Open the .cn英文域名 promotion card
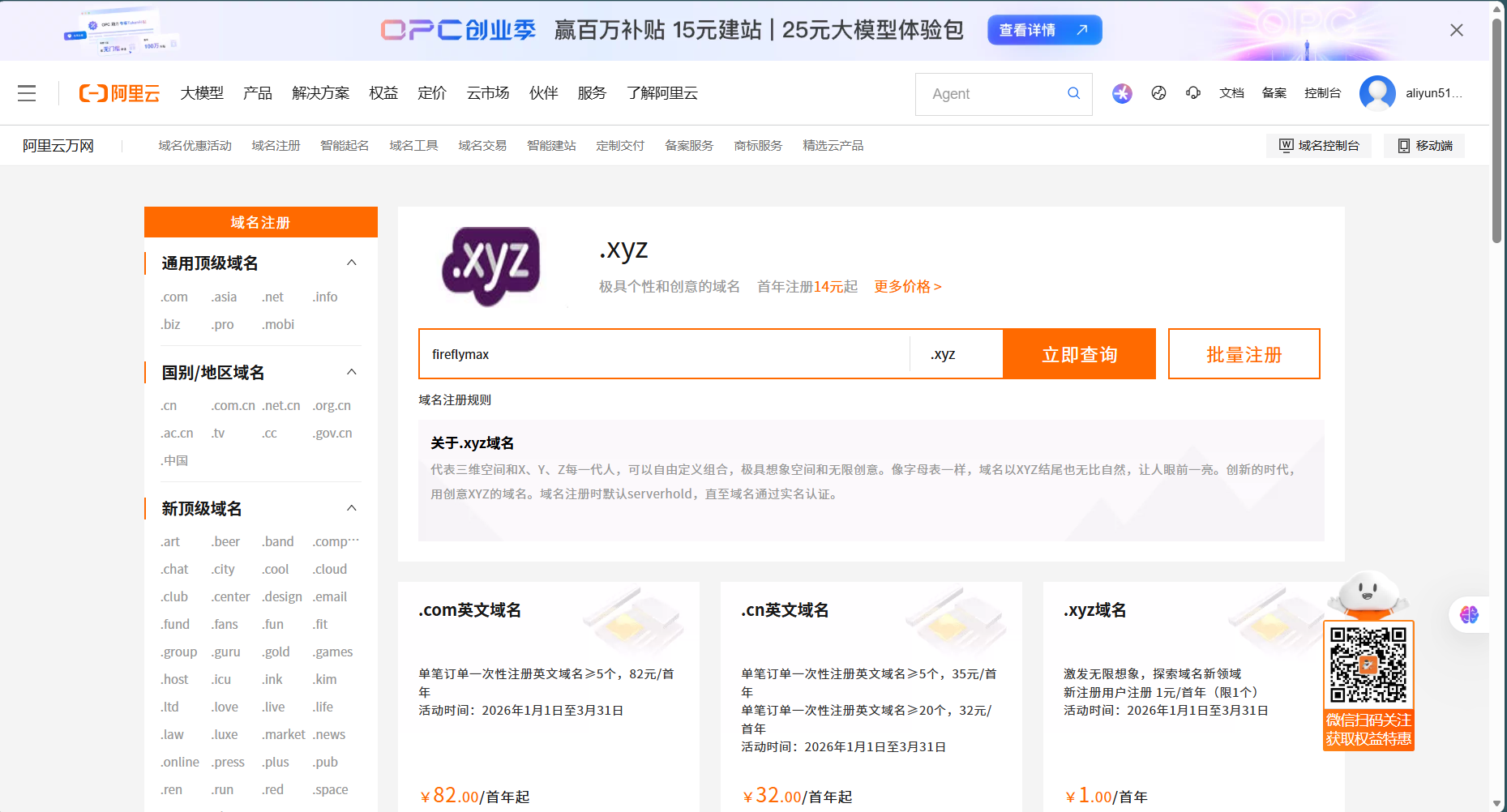This screenshot has height=812, width=1507. pyautogui.click(x=871, y=697)
